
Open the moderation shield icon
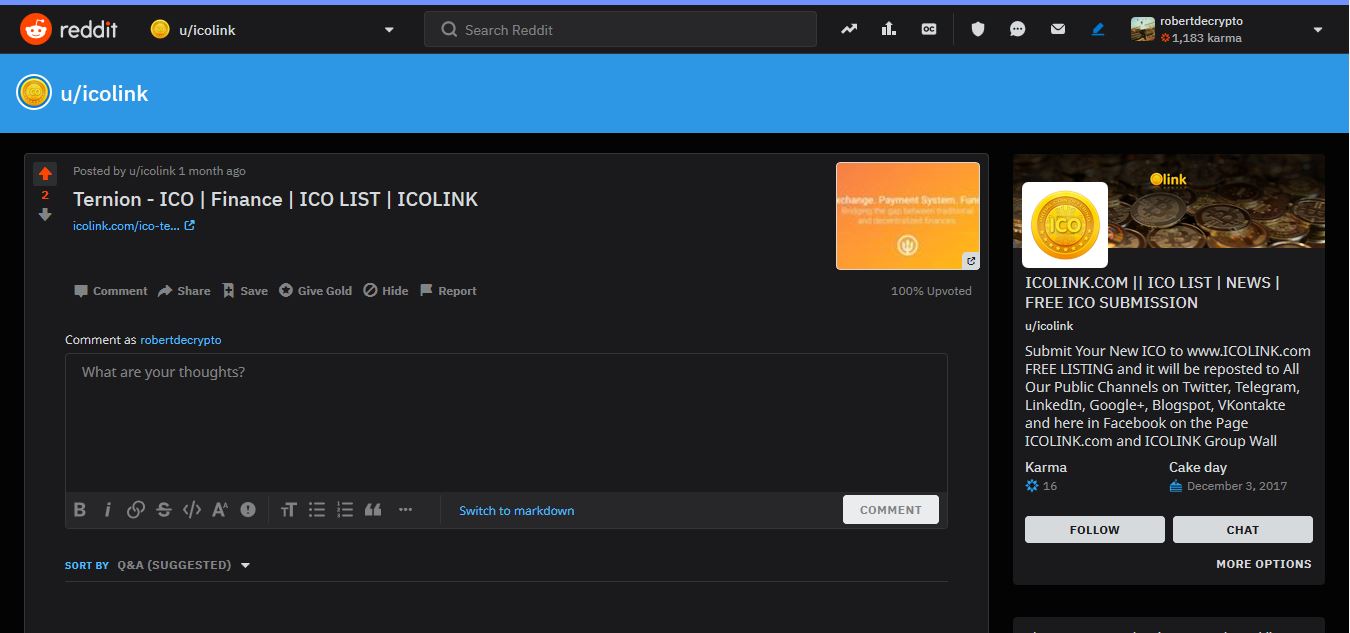978,29
